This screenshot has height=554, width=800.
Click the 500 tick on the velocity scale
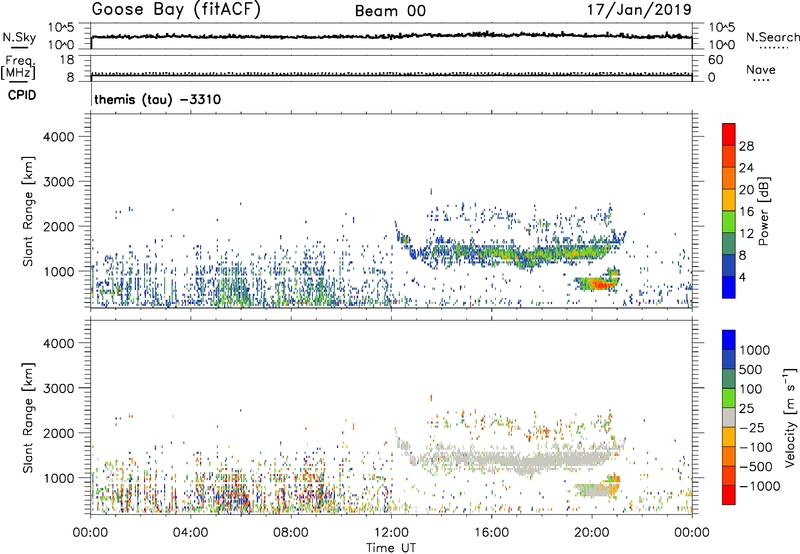click(x=751, y=369)
